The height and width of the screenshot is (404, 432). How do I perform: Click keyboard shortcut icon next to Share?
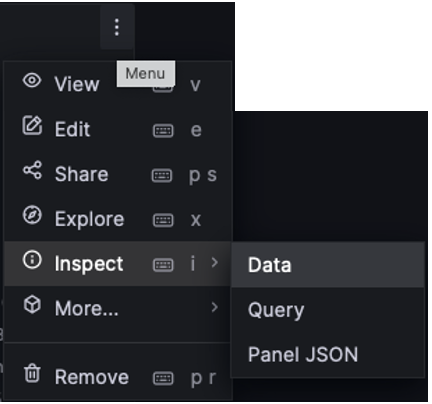[x=162, y=176]
